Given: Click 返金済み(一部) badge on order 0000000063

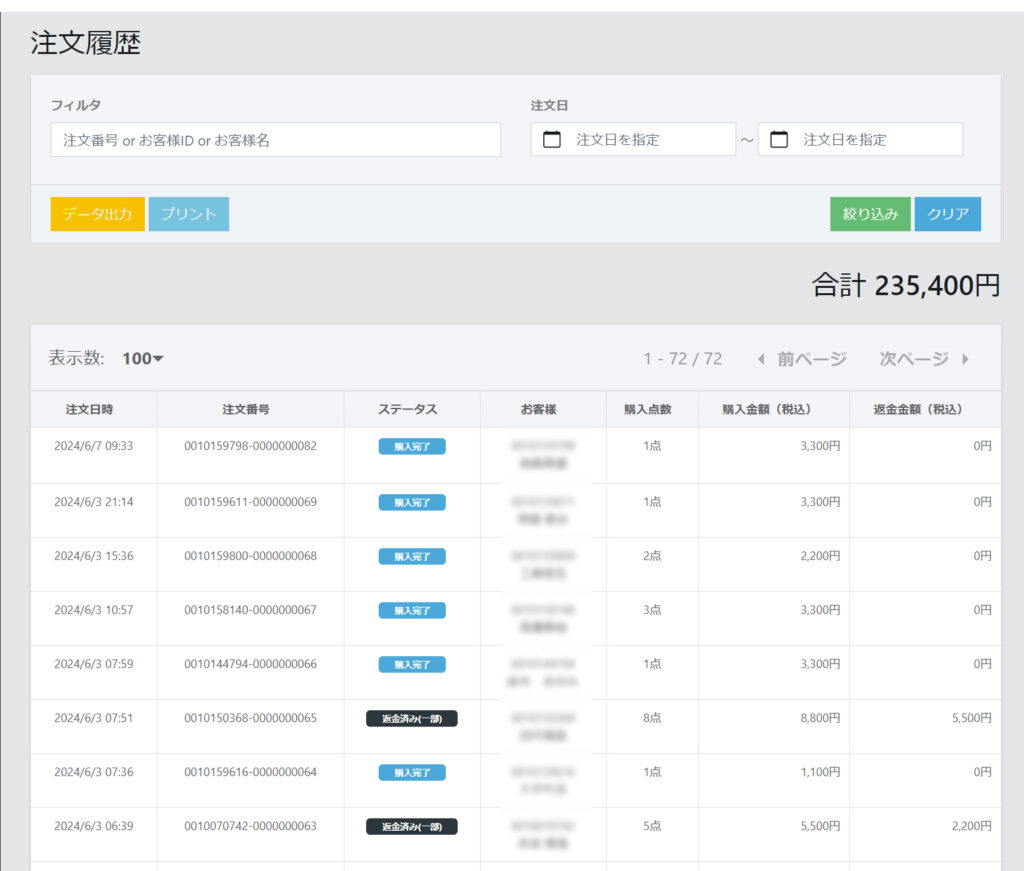Looking at the screenshot, I should [412, 827].
